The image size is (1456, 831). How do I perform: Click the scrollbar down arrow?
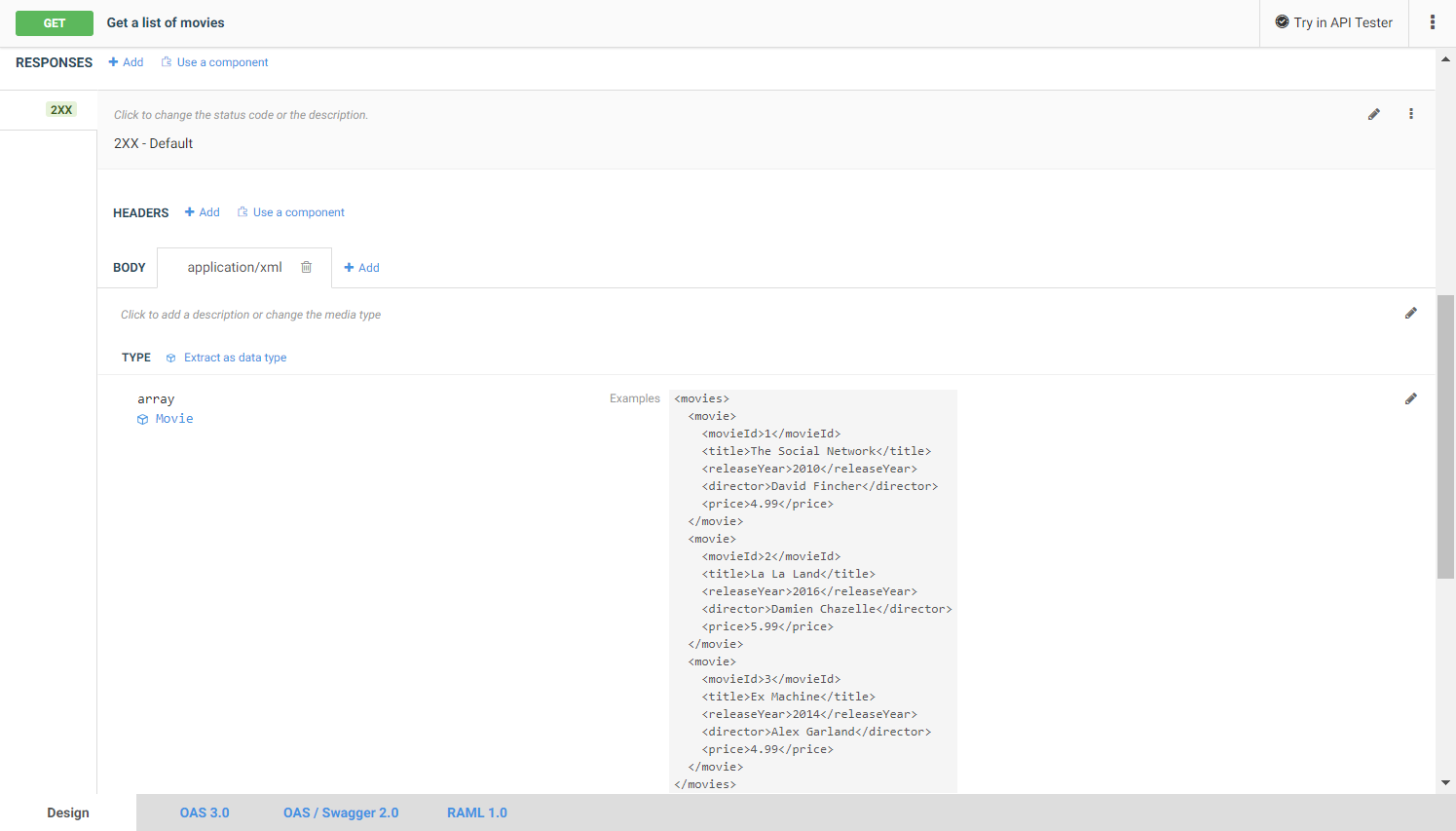[x=1445, y=782]
